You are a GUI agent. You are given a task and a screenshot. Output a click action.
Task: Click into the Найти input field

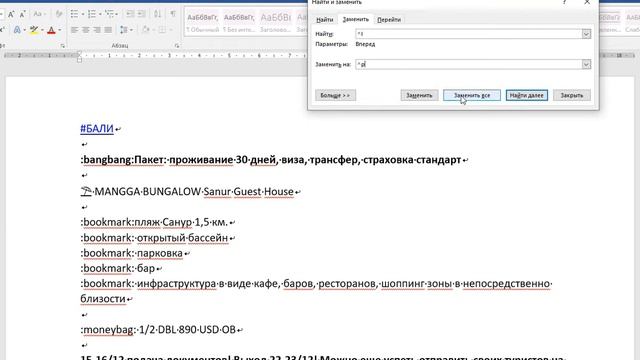[x=469, y=34]
